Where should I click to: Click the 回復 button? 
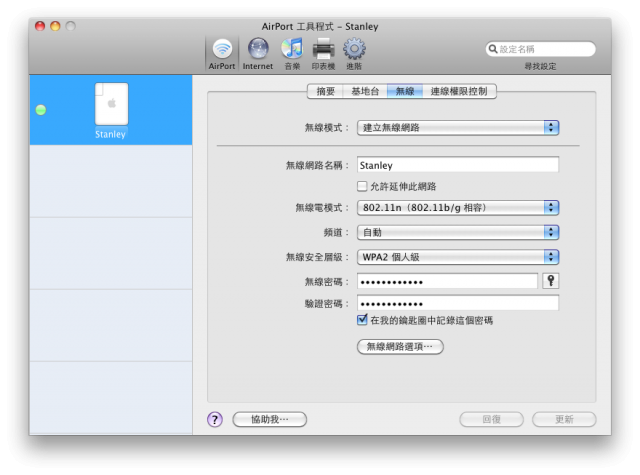491,419
